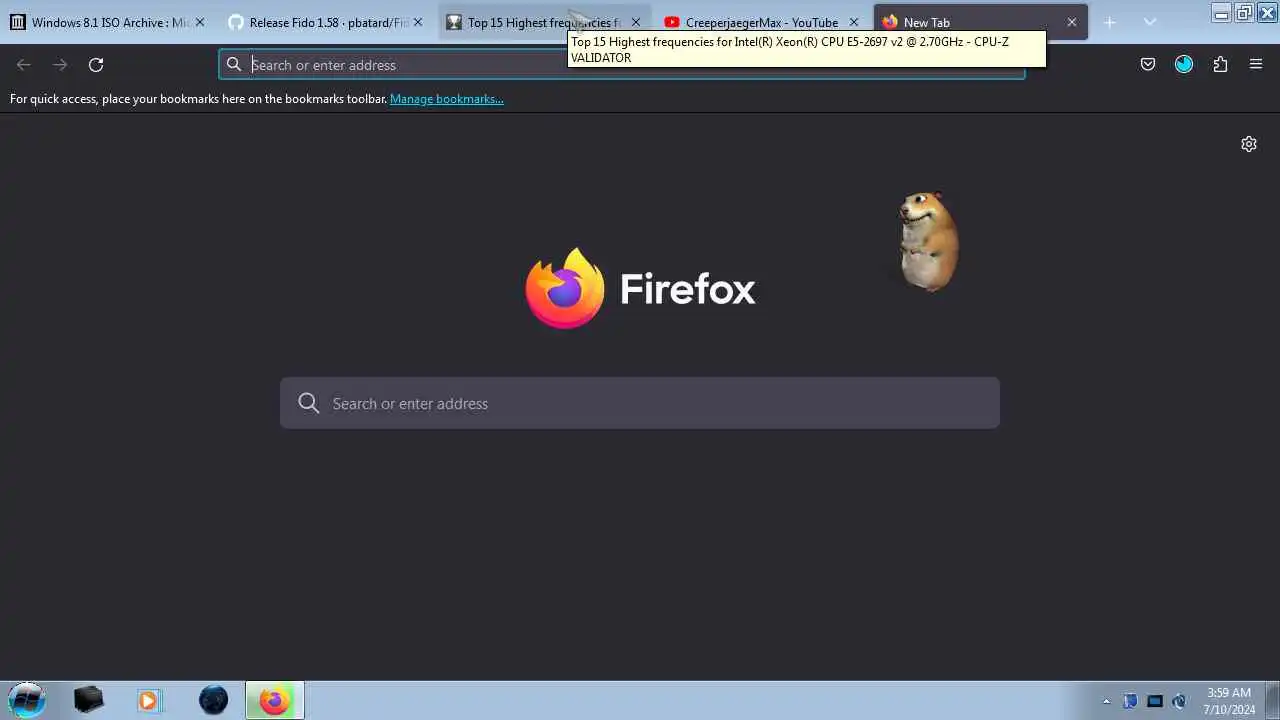The image size is (1280, 720).
Task: Click the network monitor tray icon
Action: pos(1155,701)
